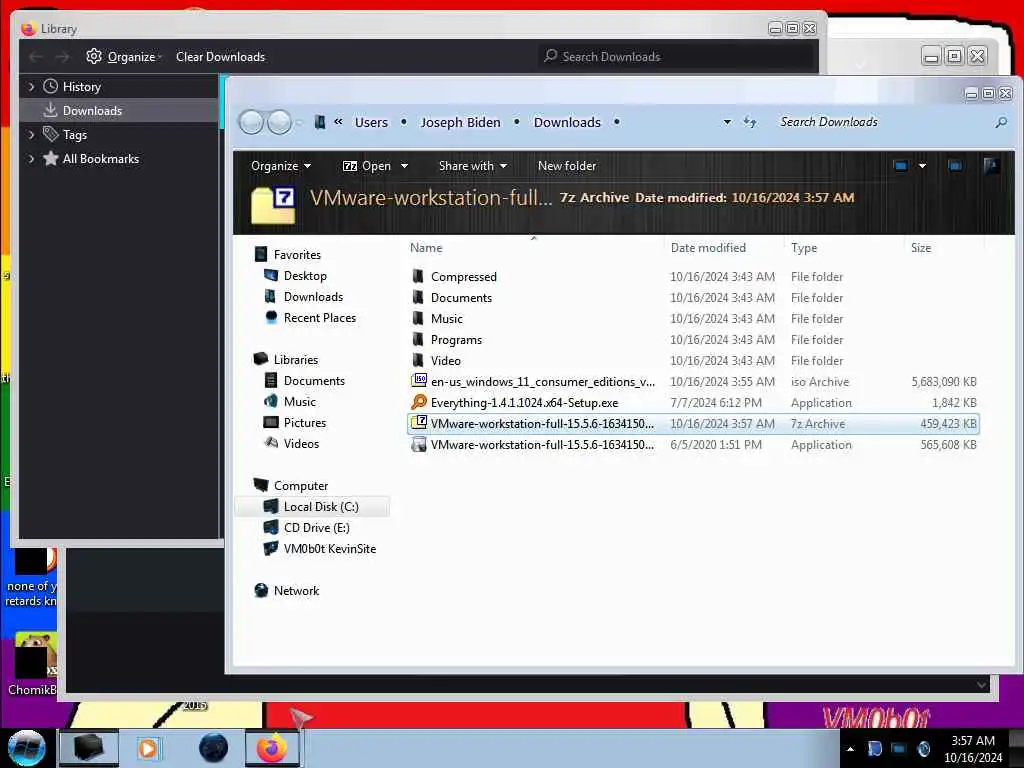1024x768 pixels.
Task: Expand All Bookmarks in Library sidebar
Action: (31, 159)
